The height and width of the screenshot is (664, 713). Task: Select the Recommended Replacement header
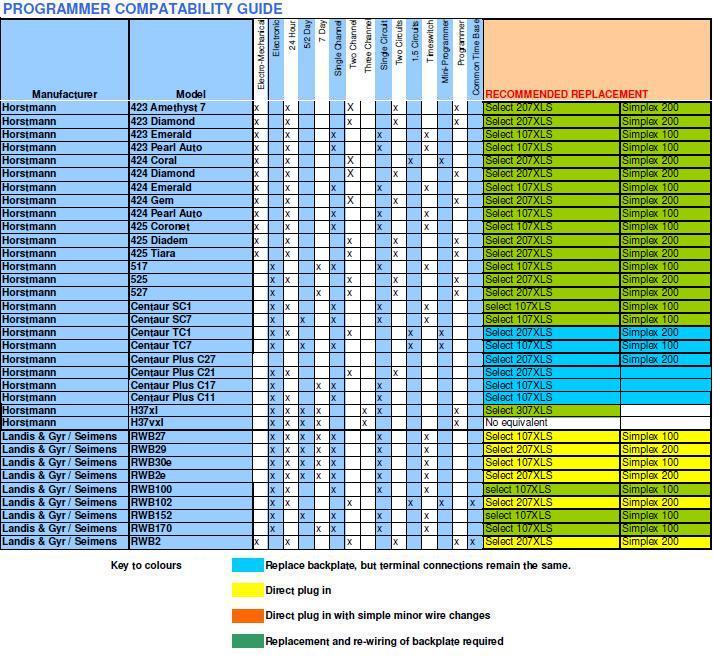click(x=566, y=94)
